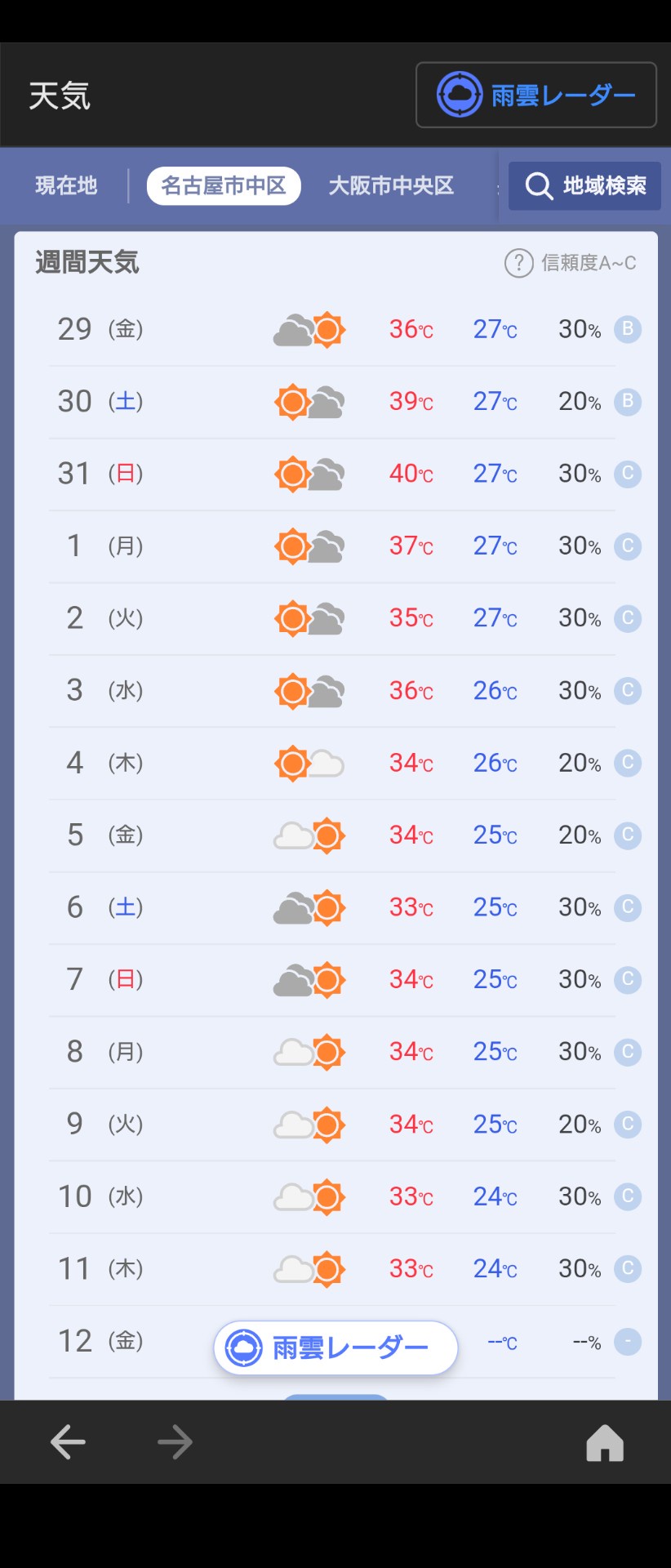Open the 地域検索 area search
The height and width of the screenshot is (1568, 671).
[x=584, y=186]
